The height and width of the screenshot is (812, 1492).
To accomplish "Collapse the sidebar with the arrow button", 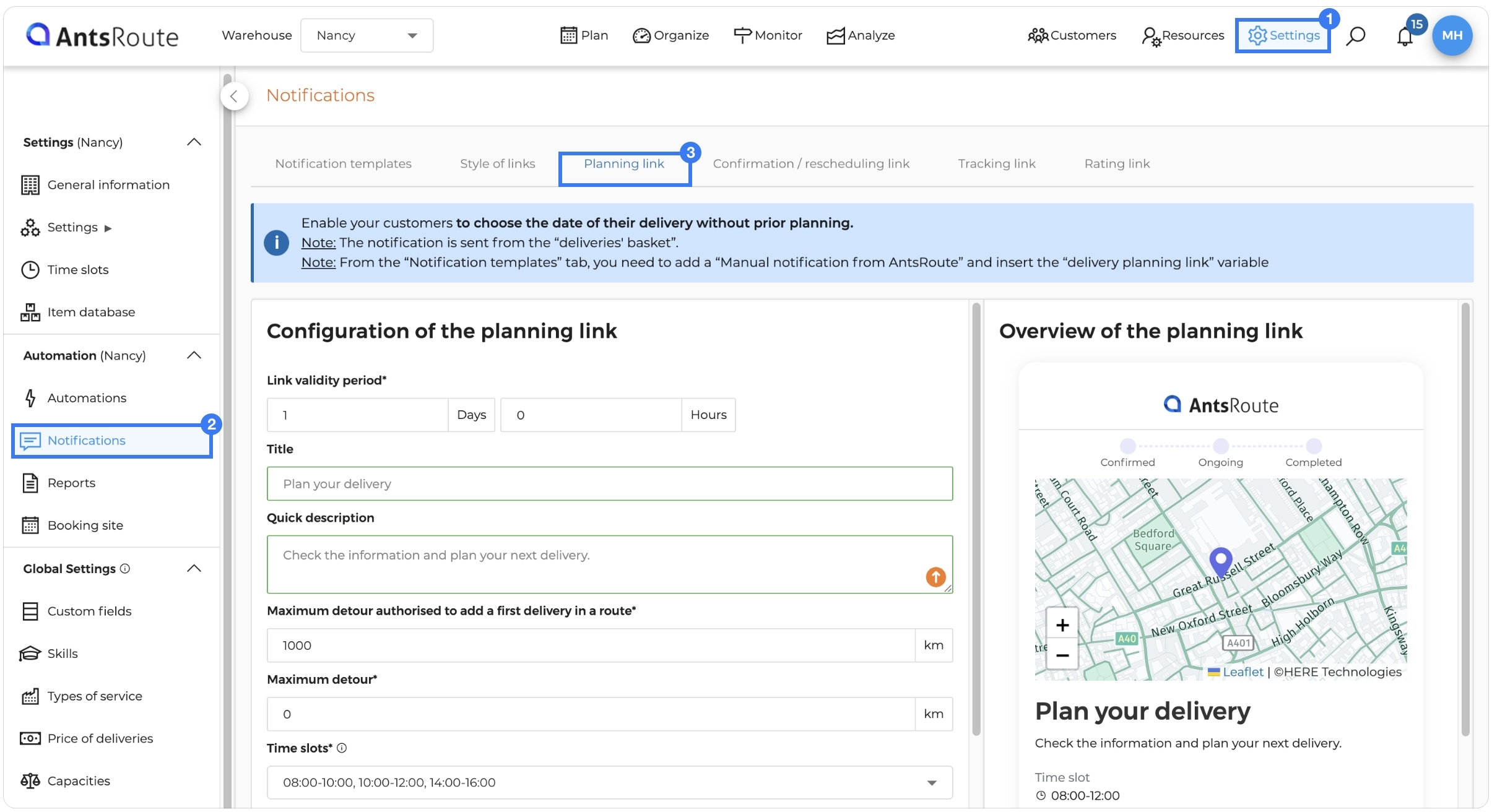I will click(234, 96).
